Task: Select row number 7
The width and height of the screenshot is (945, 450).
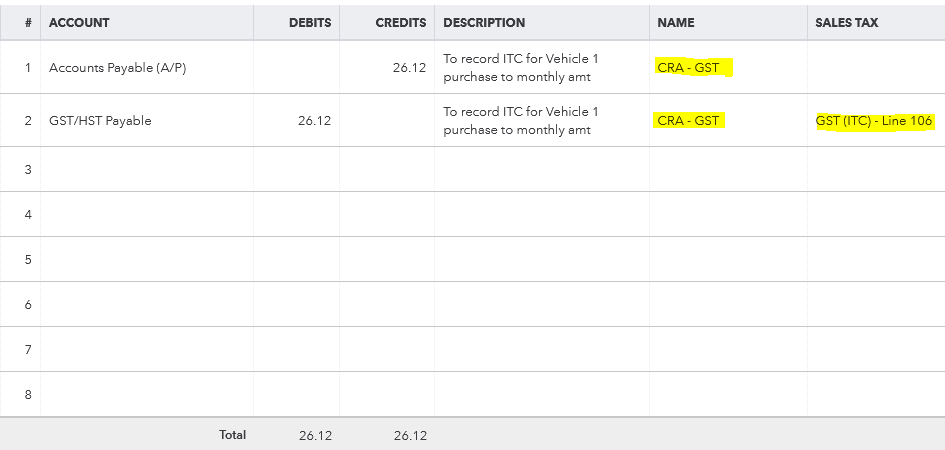Action: (x=28, y=349)
